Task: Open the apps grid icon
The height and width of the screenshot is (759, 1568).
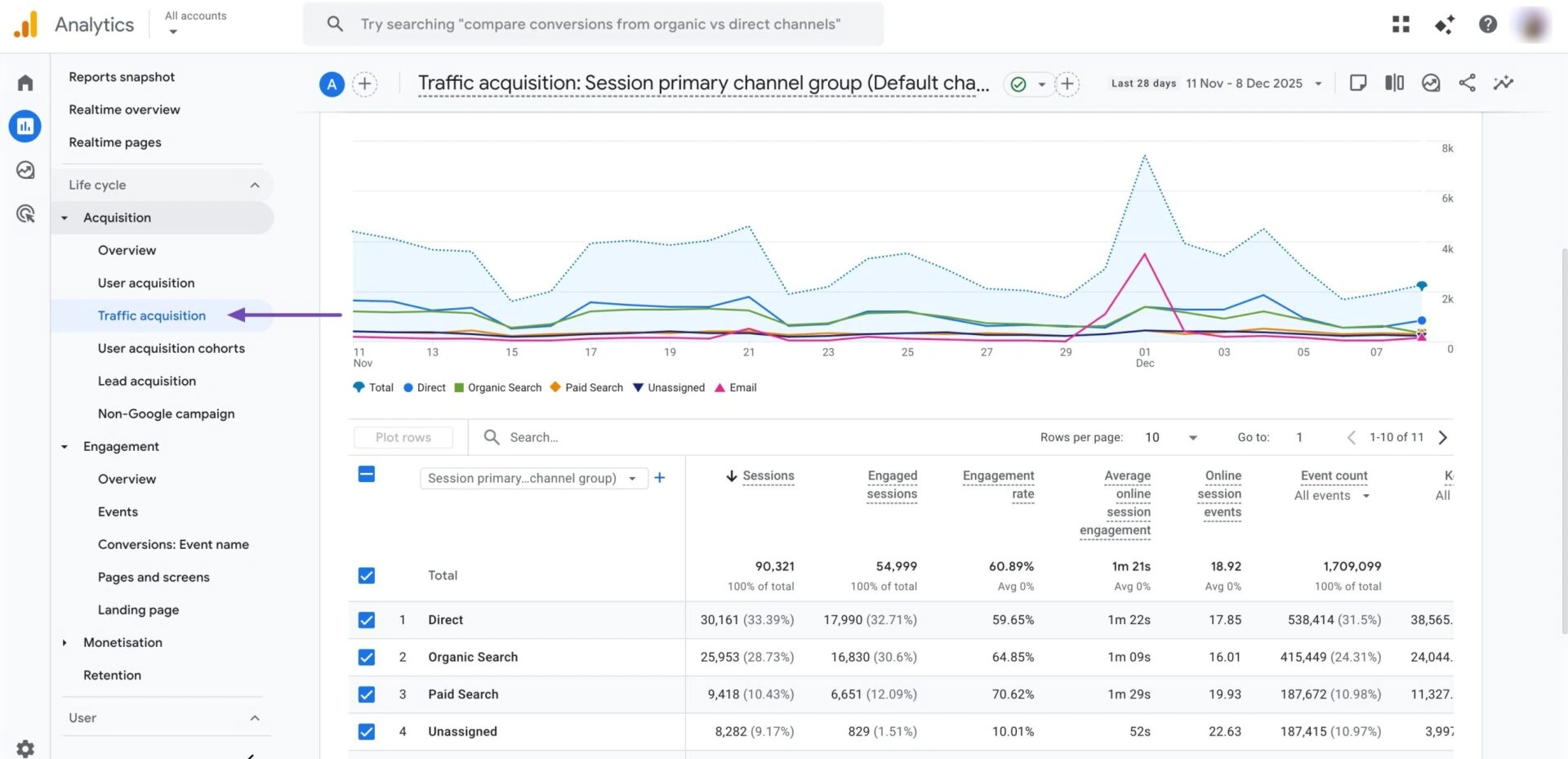Action: [x=1401, y=25]
